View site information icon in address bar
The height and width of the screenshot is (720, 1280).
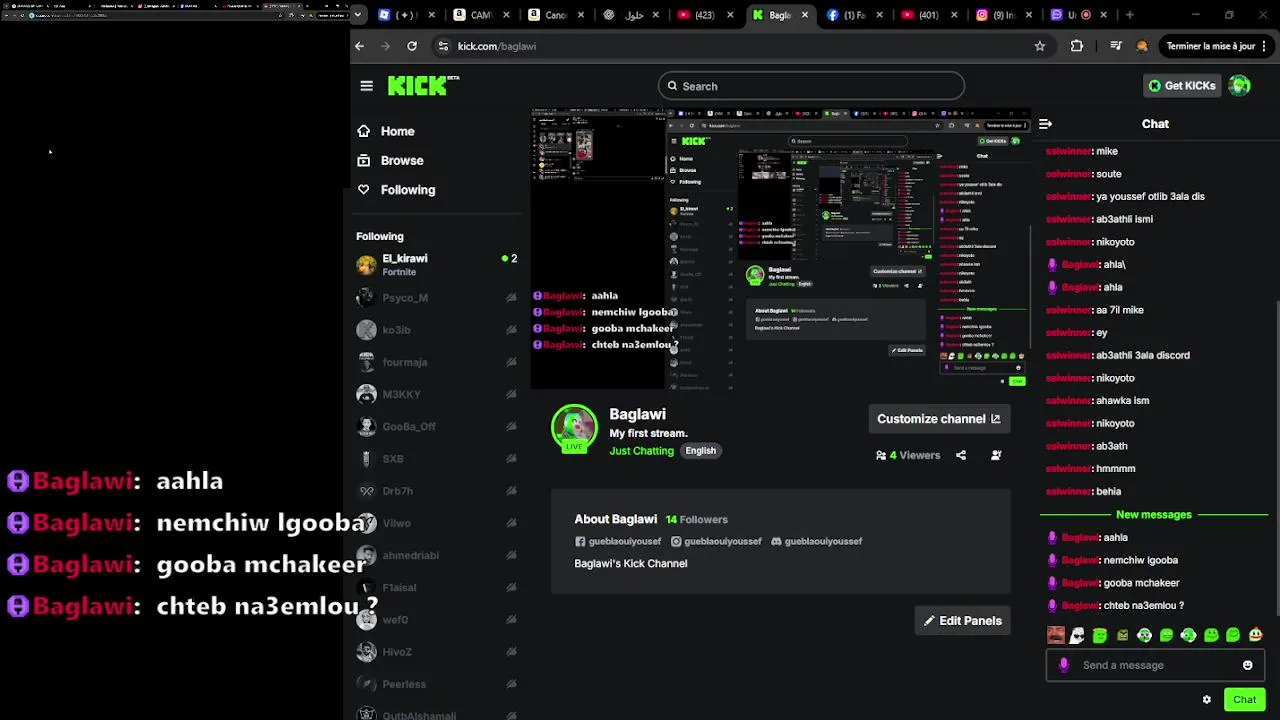[x=443, y=46]
